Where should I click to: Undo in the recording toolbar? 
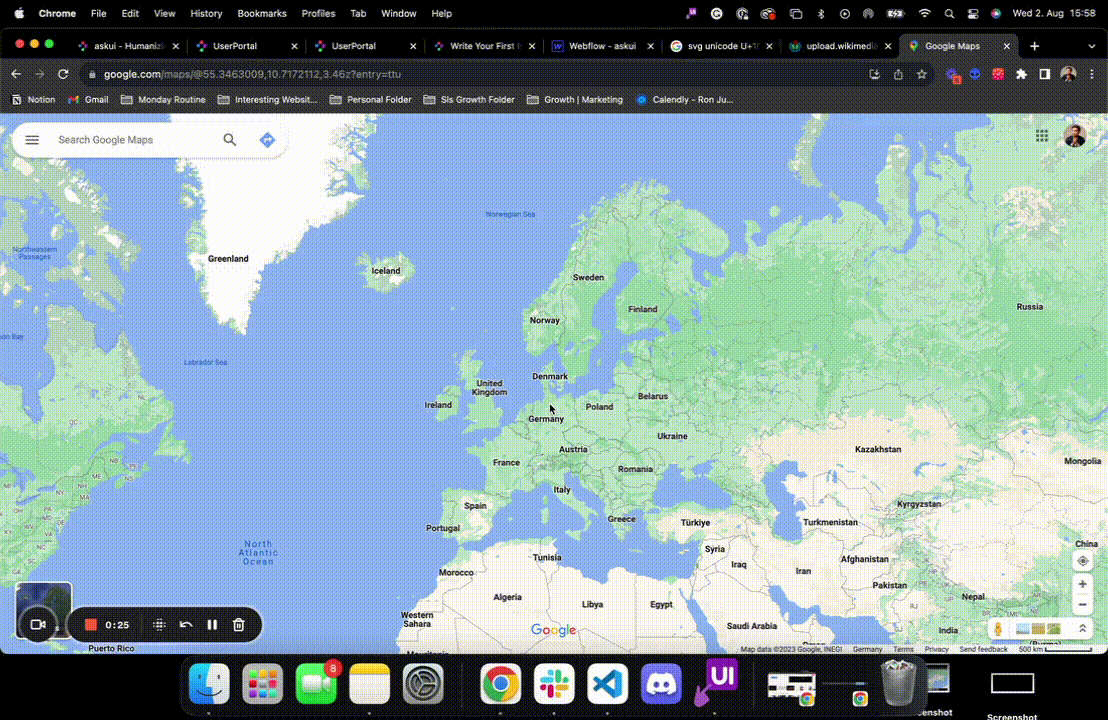[x=186, y=625]
